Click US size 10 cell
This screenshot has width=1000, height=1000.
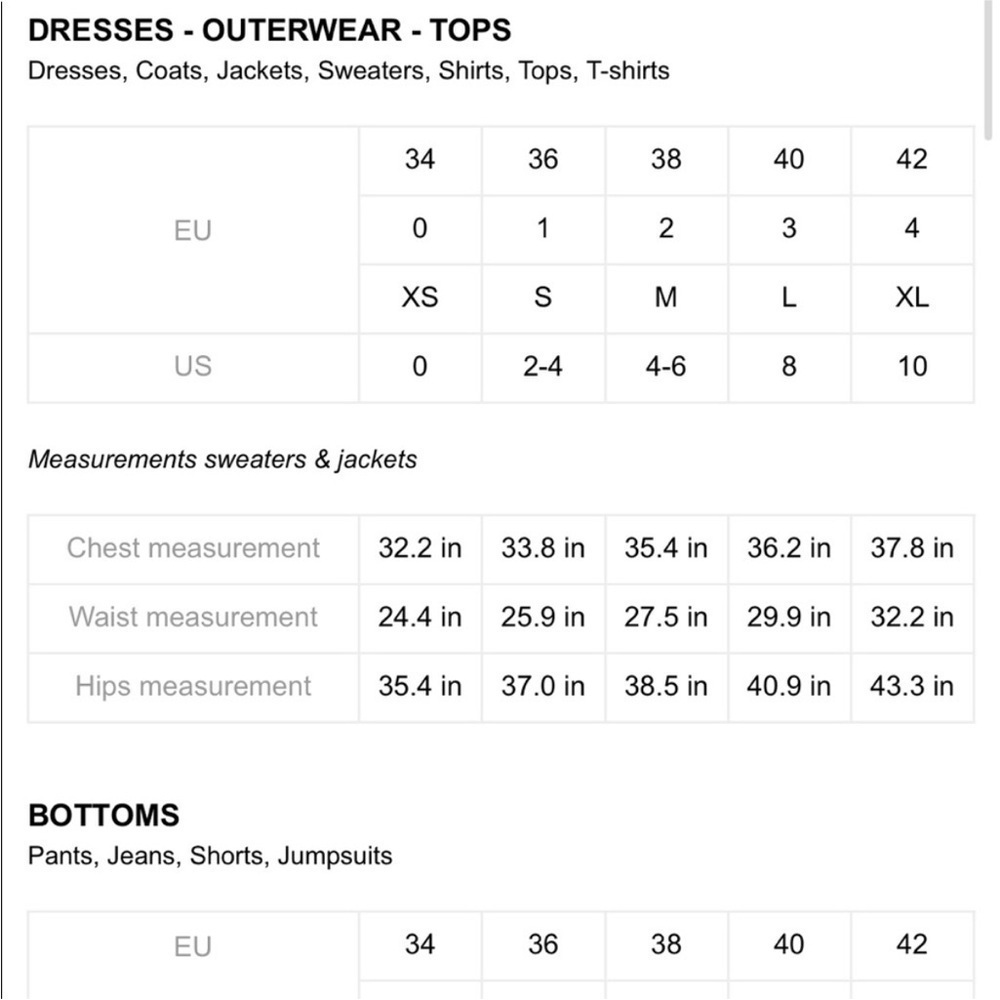click(x=912, y=367)
